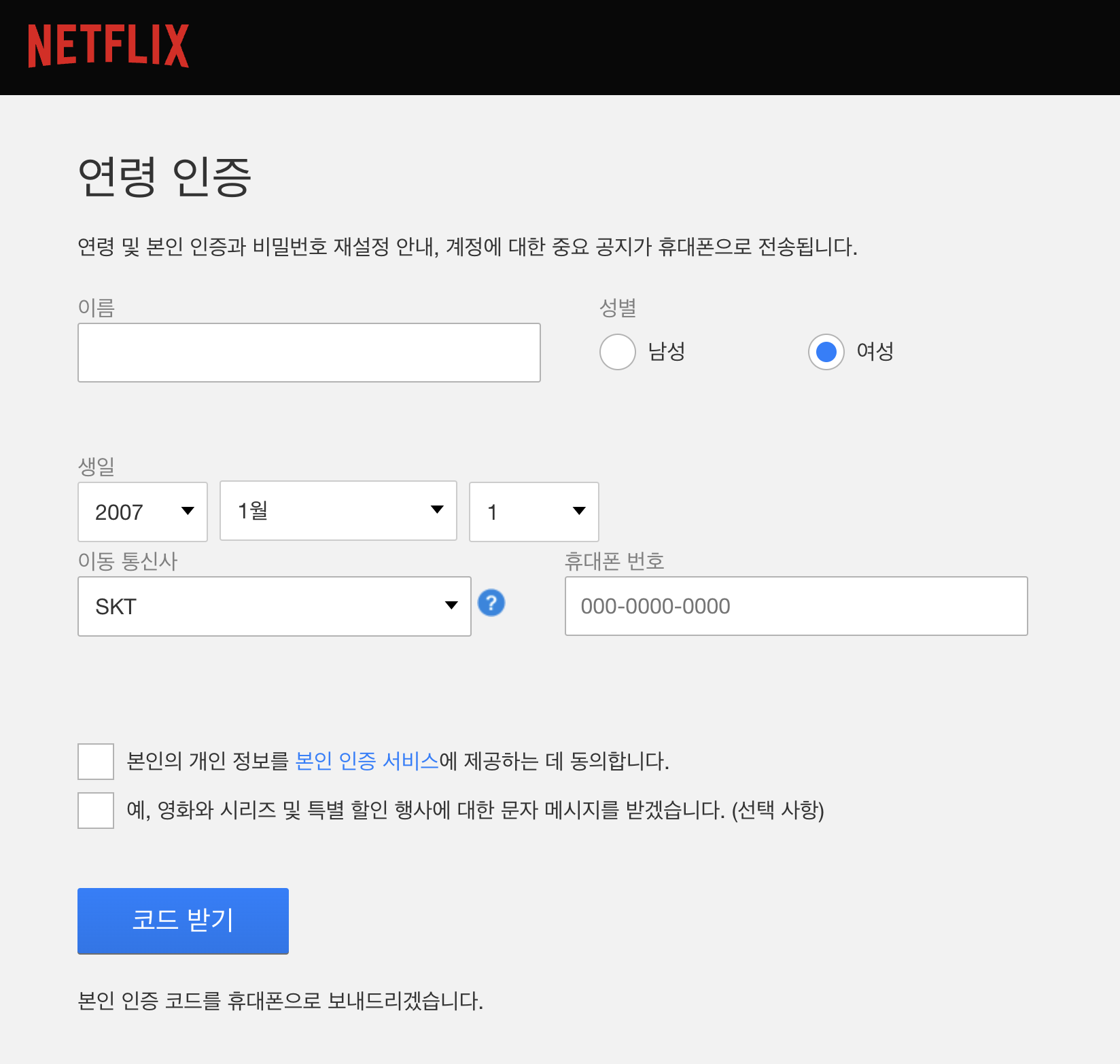The height and width of the screenshot is (1064, 1120).
Task: Click the 이동 통신사 label text
Action: pyautogui.click(x=128, y=561)
